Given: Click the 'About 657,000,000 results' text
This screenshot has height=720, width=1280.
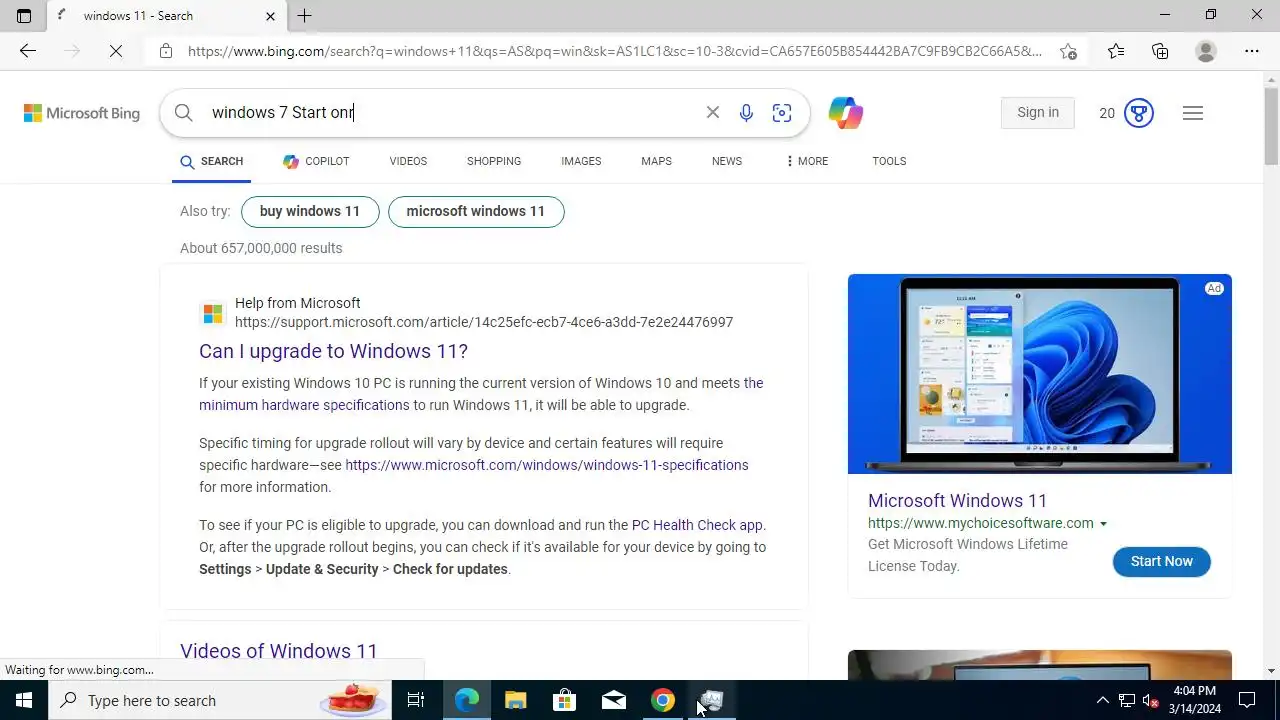Looking at the screenshot, I should (261, 248).
